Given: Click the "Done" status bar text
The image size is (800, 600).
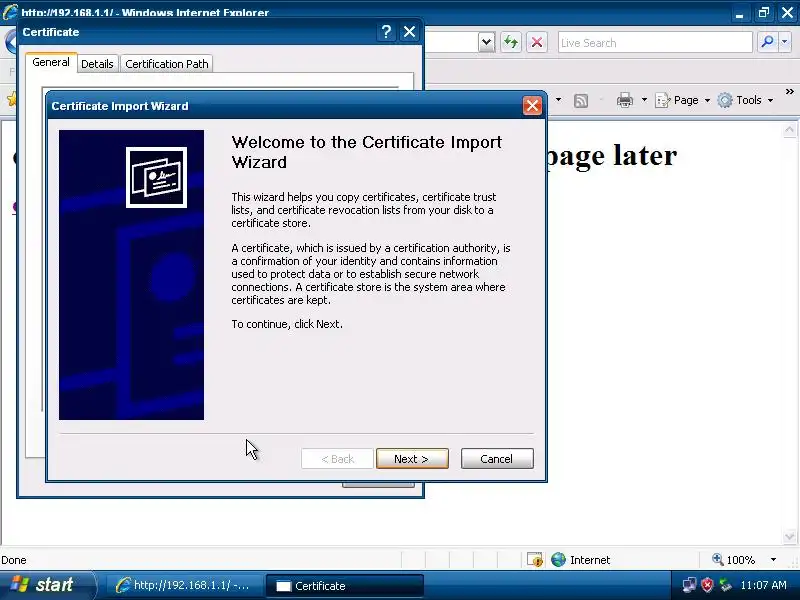Looking at the screenshot, I should [14, 560].
